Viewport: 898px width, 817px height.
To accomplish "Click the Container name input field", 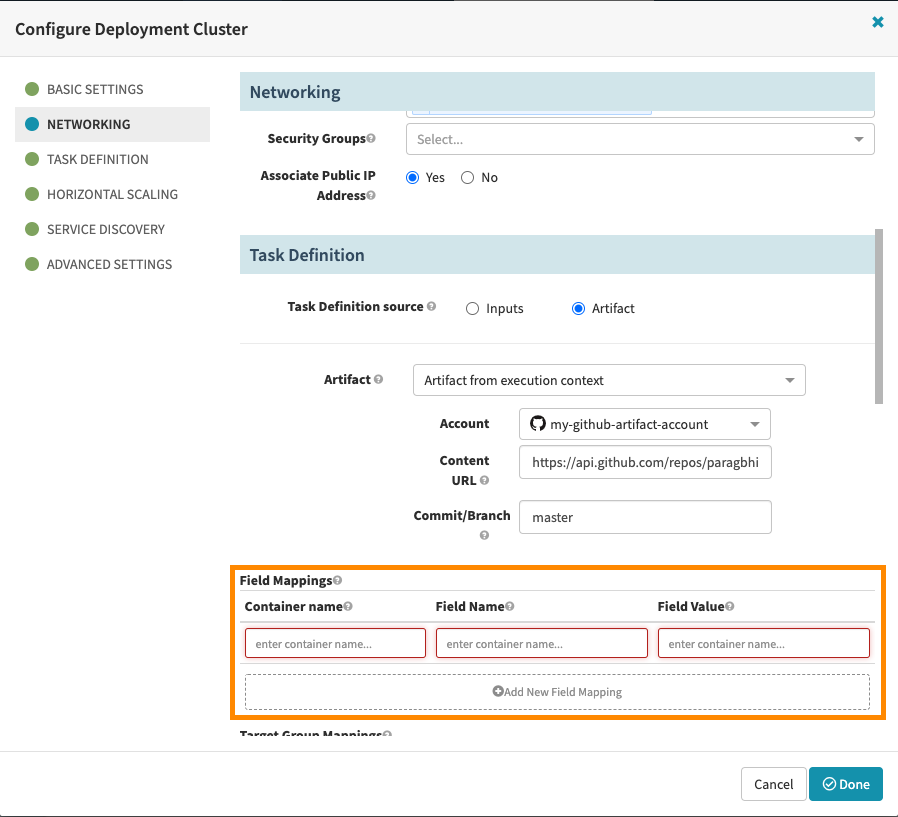I will pyautogui.click(x=334, y=642).
